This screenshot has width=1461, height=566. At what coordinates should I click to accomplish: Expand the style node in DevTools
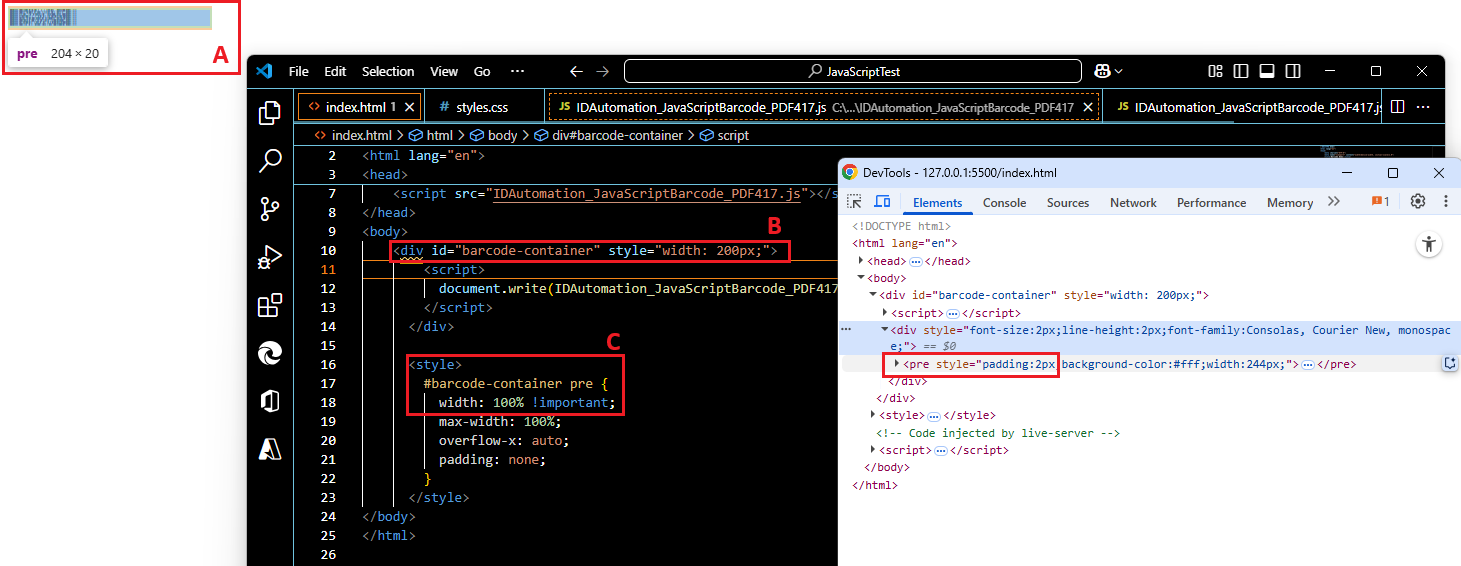click(x=873, y=415)
